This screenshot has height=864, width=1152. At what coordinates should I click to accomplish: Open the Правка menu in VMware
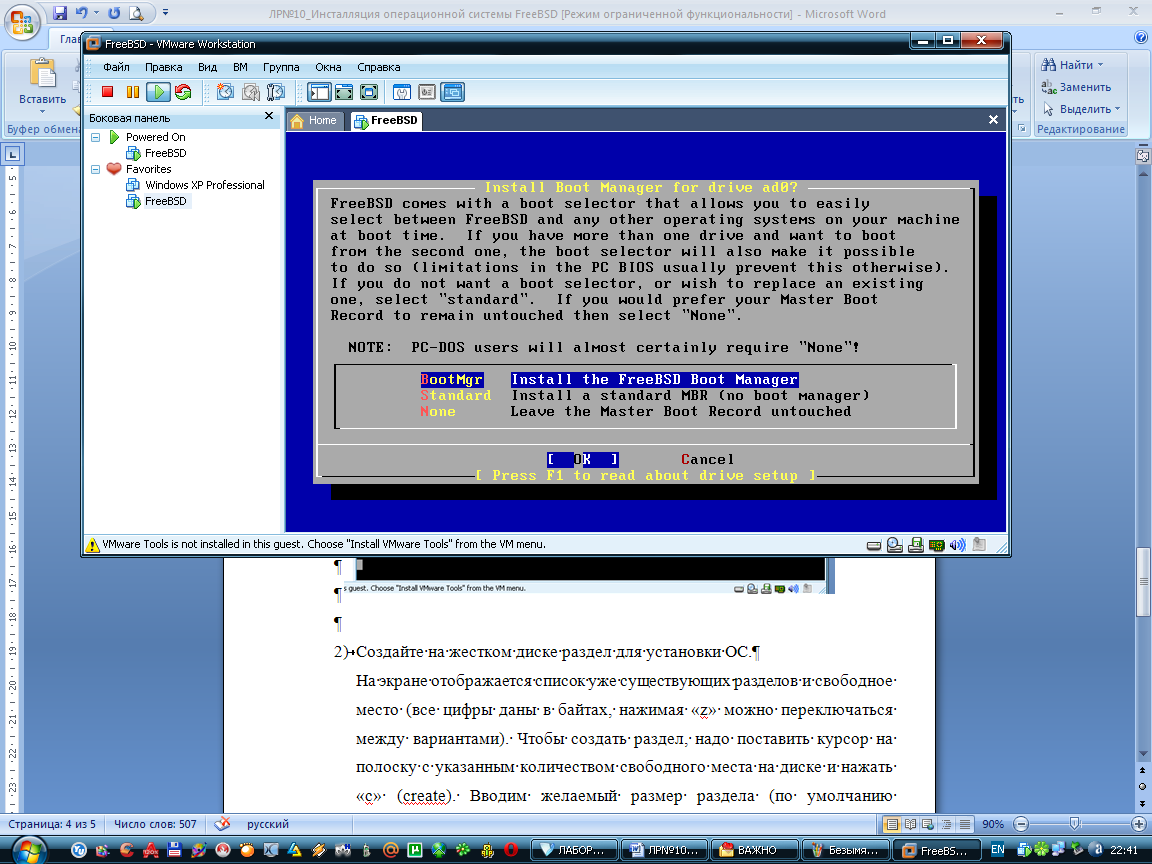pos(163,67)
